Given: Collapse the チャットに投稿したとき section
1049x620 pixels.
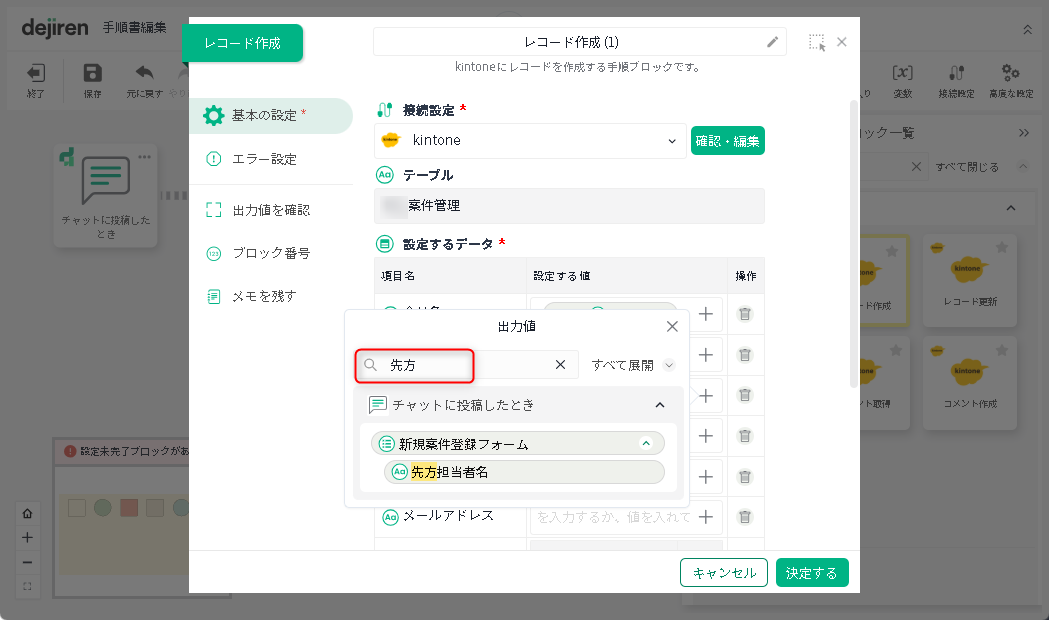Looking at the screenshot, I should pyautogui.click(x=660, y=405).
